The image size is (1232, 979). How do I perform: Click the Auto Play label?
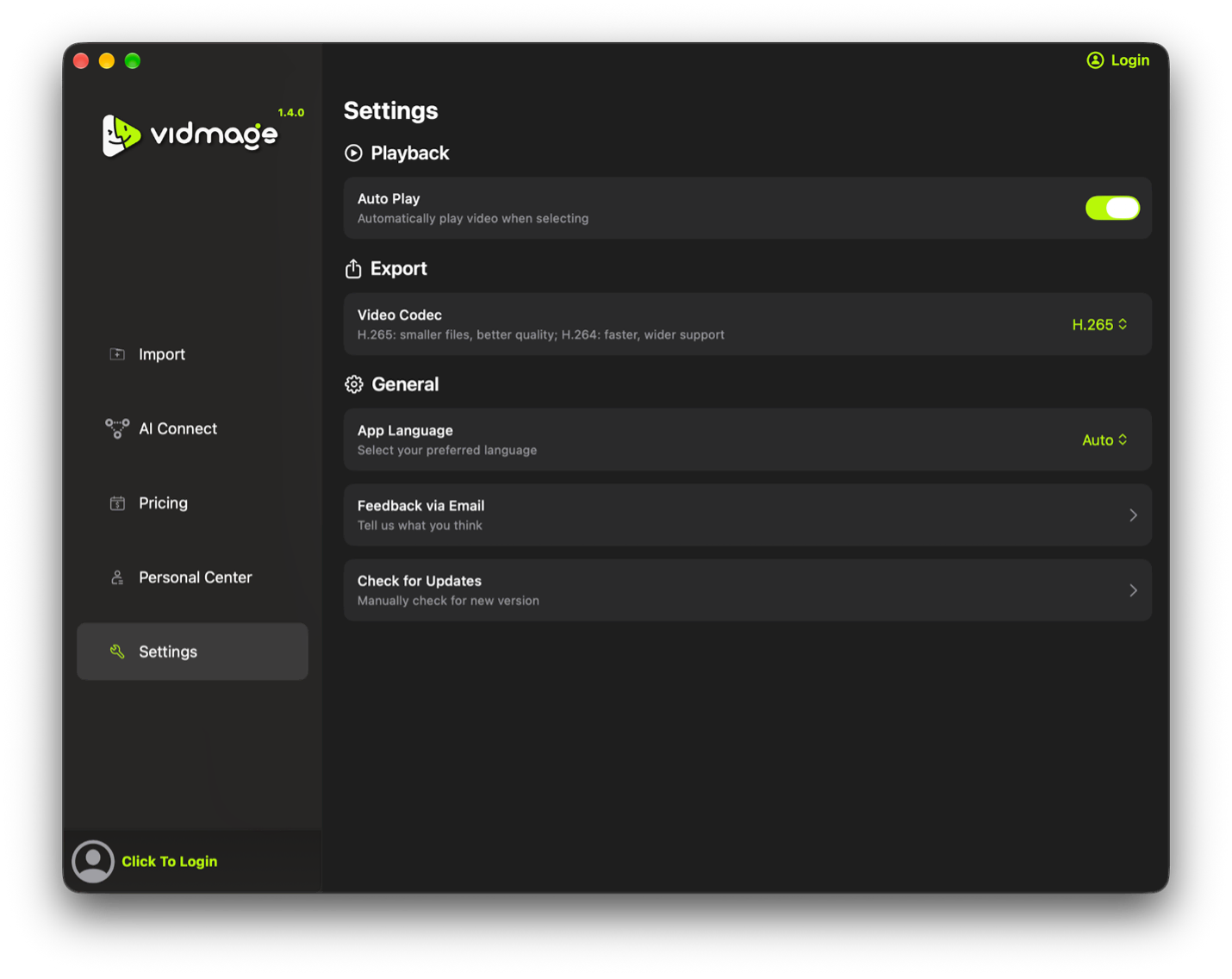tap(389, 199)
